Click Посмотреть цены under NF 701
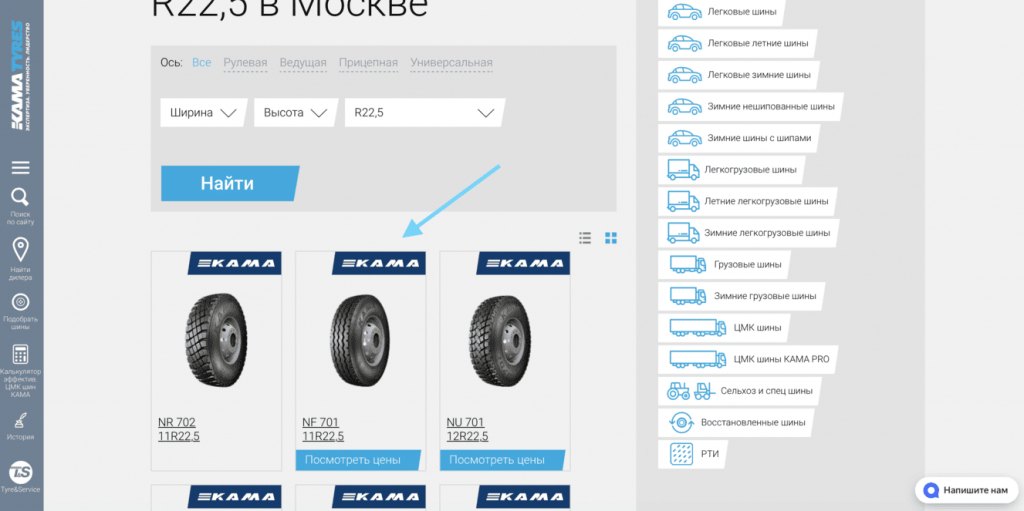The height and width of the screenshot is (511, 1024). (358, 460)
